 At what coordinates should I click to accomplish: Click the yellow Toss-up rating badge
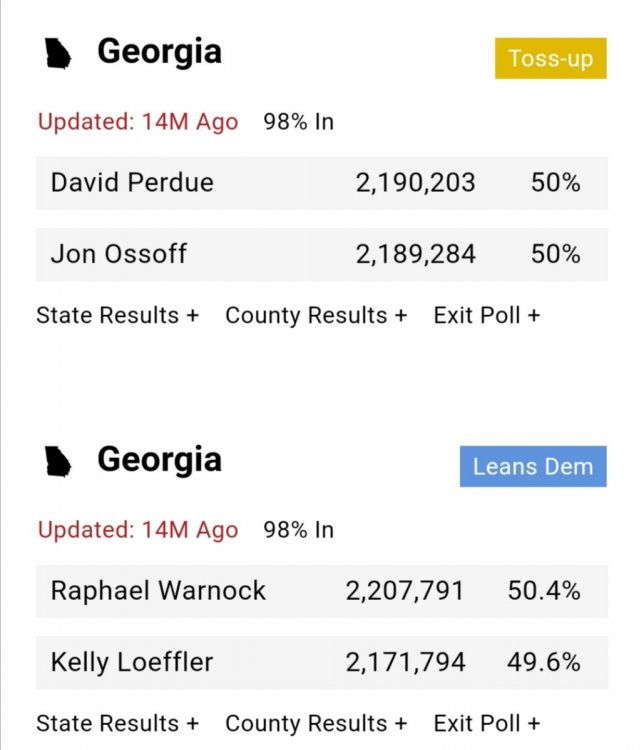tap(550, 58)
